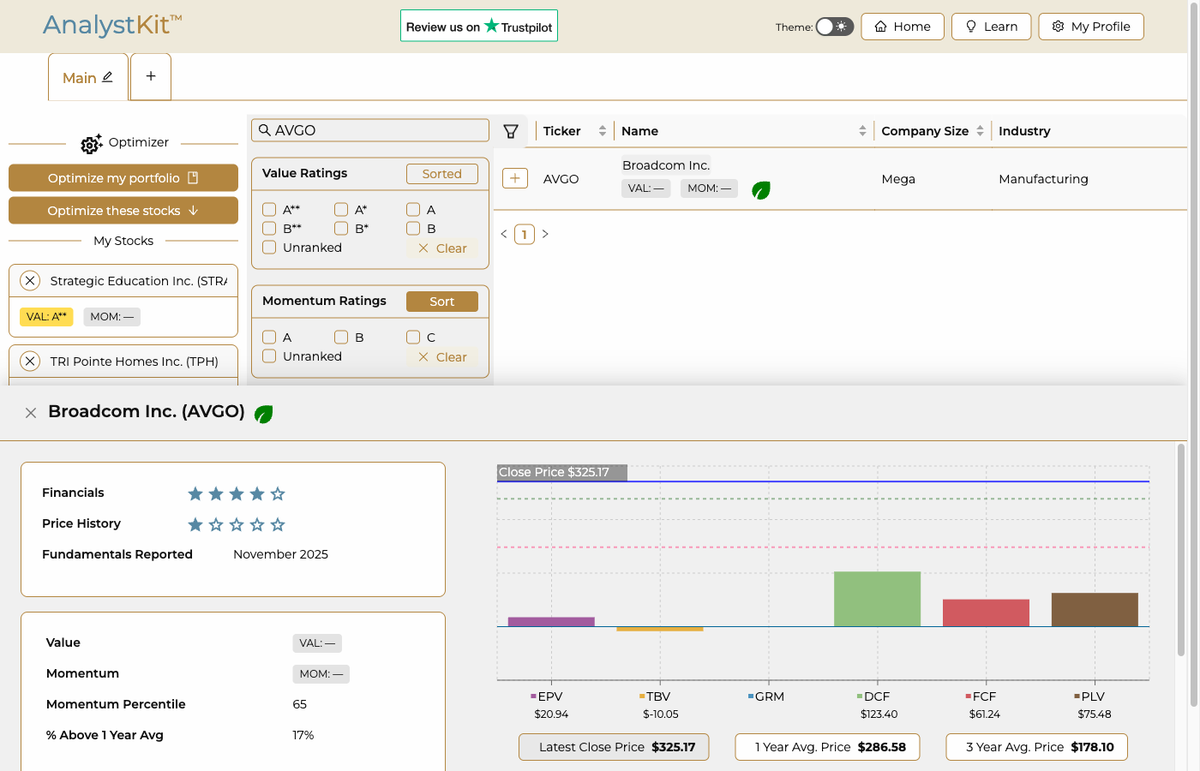Go to next results page arrow
The width and height of the screenshot is (1200, 771).
[545, 234]
